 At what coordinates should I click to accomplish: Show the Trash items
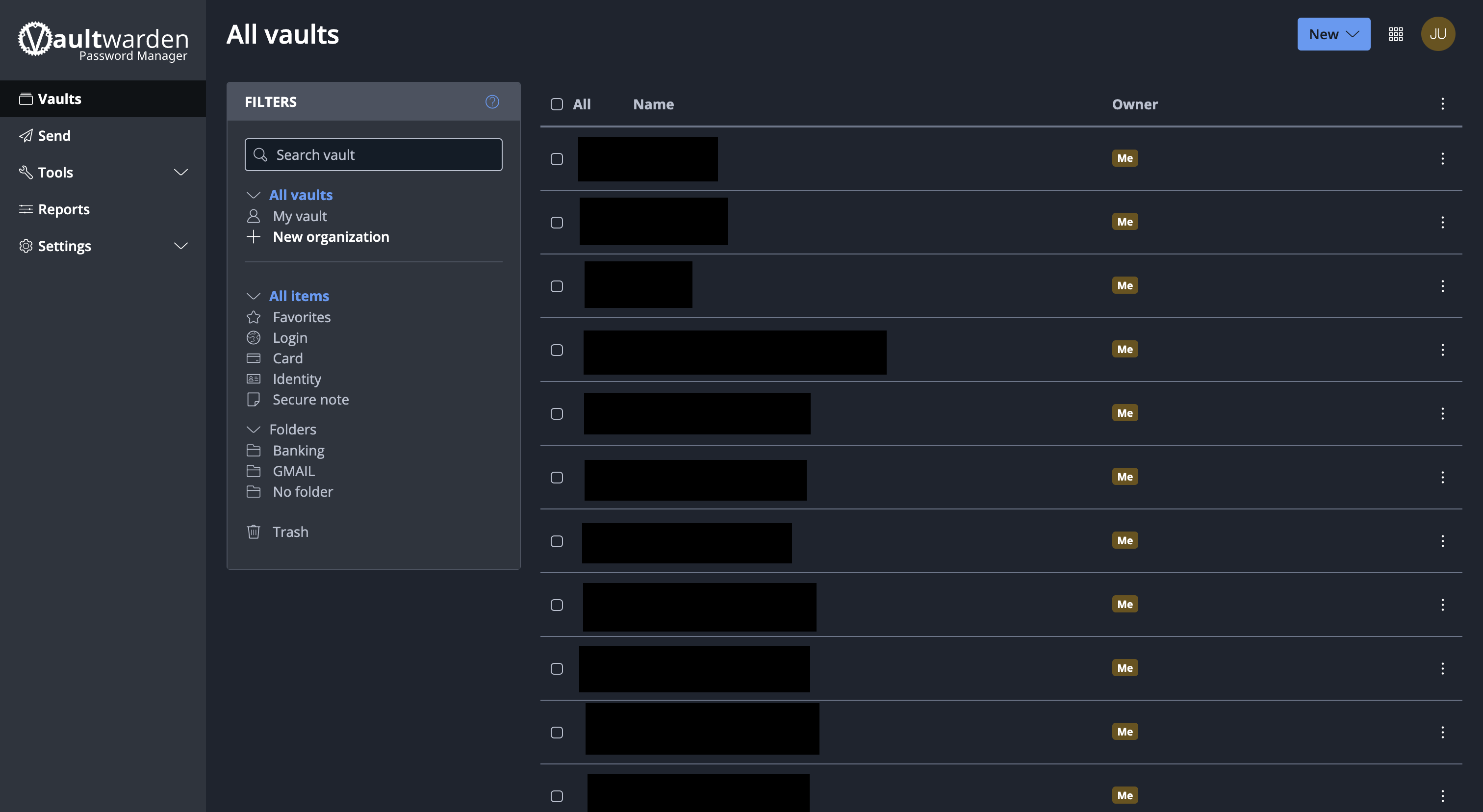(290, 532)
